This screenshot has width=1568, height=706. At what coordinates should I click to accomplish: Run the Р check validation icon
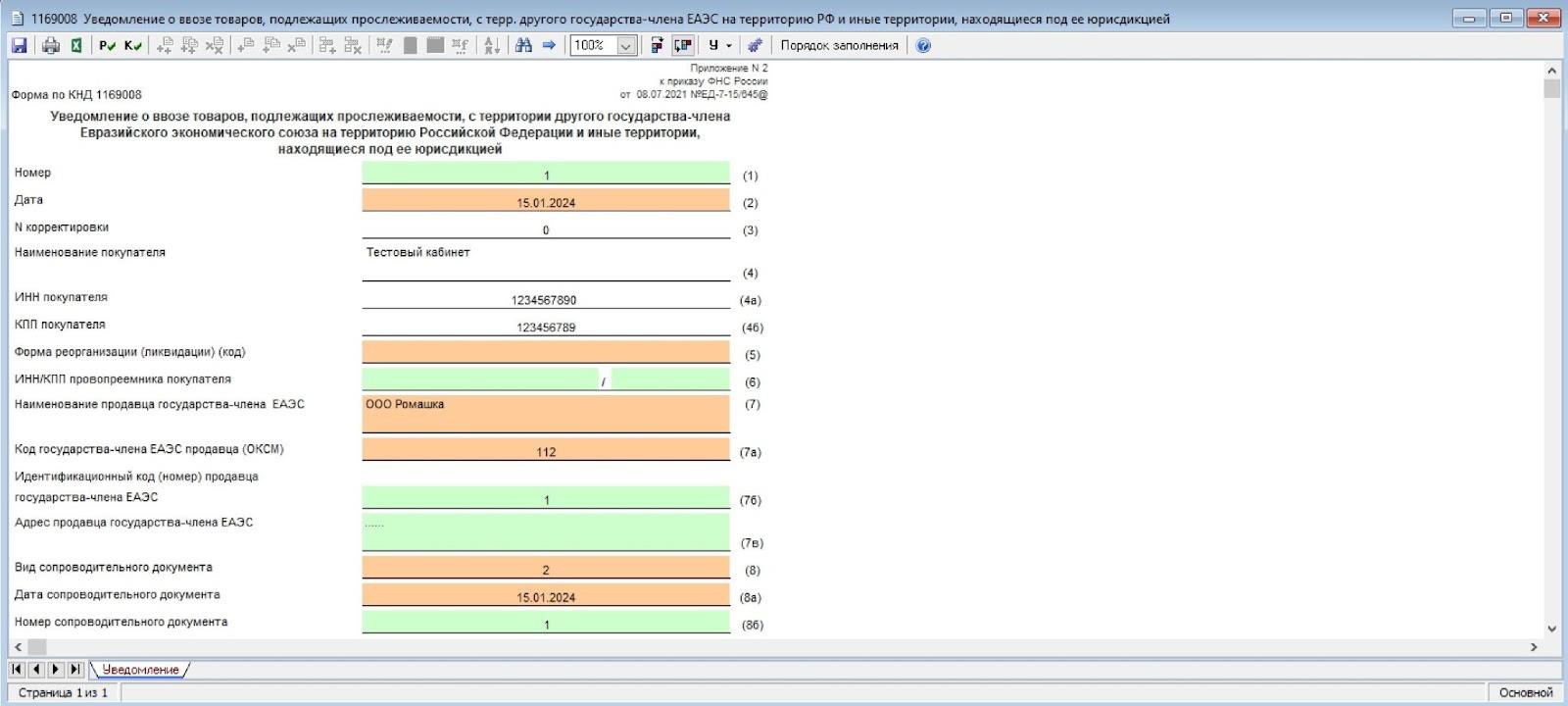point(107,45)
